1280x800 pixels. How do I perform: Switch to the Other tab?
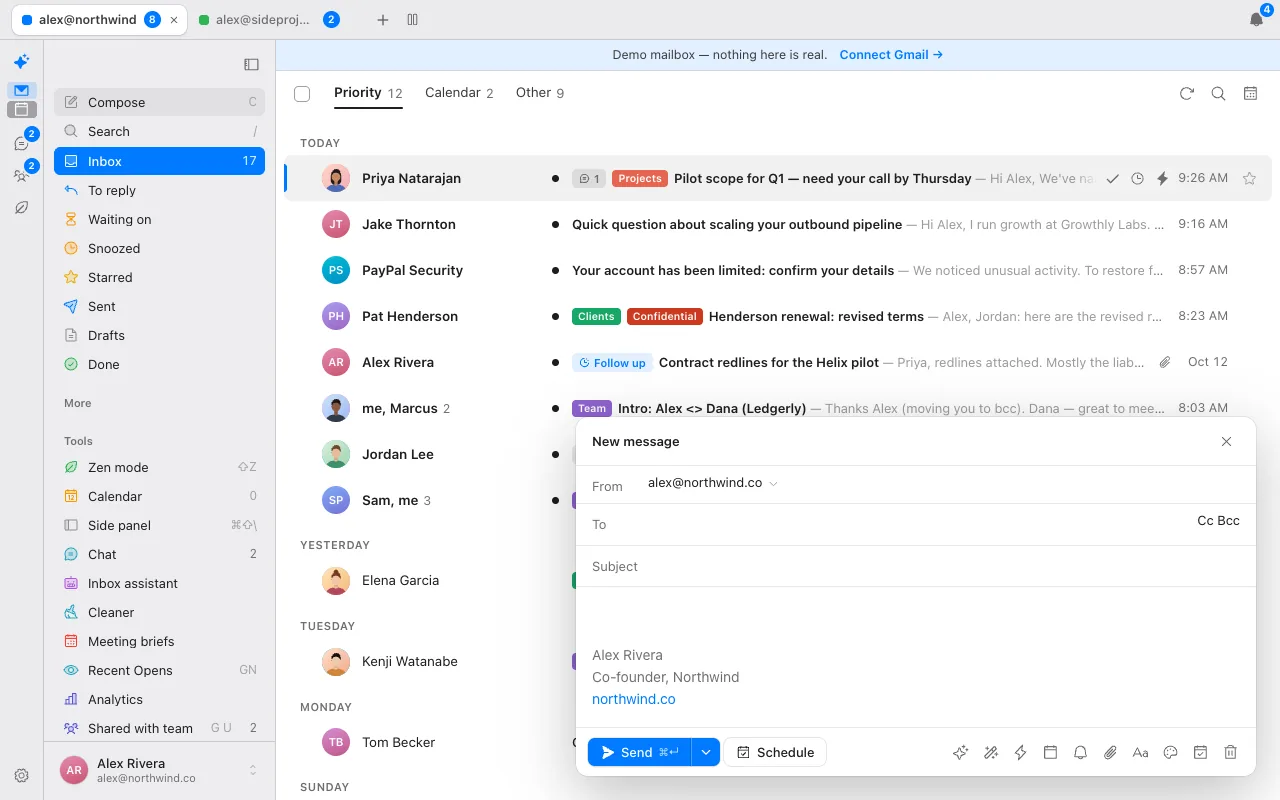(x=540, y=93)
